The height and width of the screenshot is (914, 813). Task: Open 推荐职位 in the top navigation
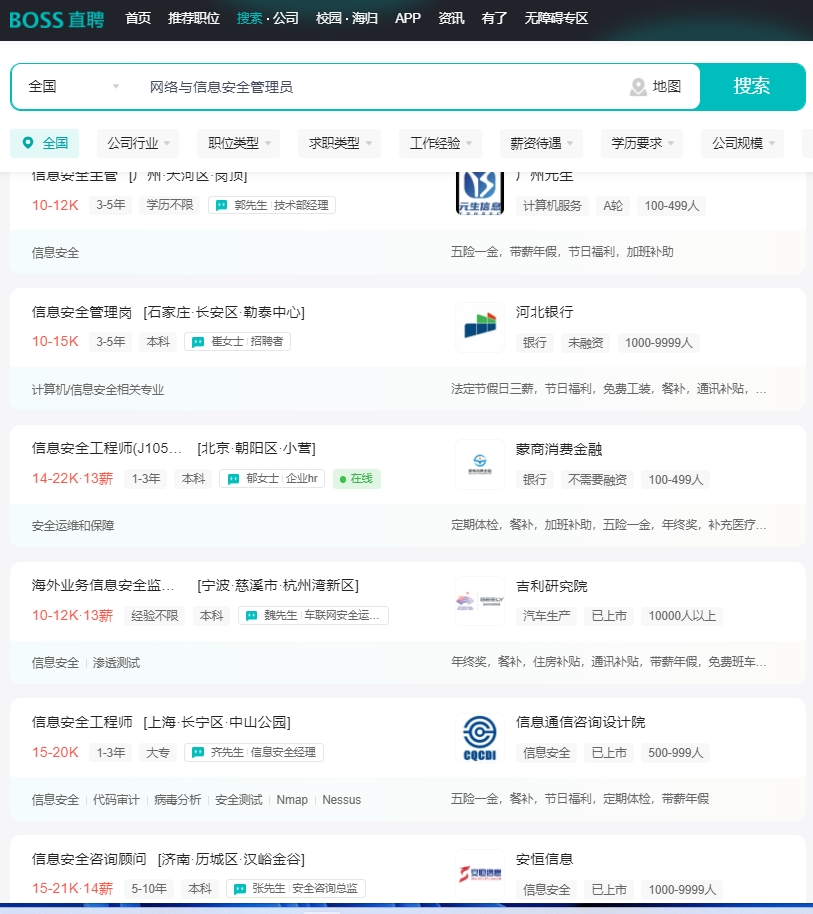pos(193,19)
